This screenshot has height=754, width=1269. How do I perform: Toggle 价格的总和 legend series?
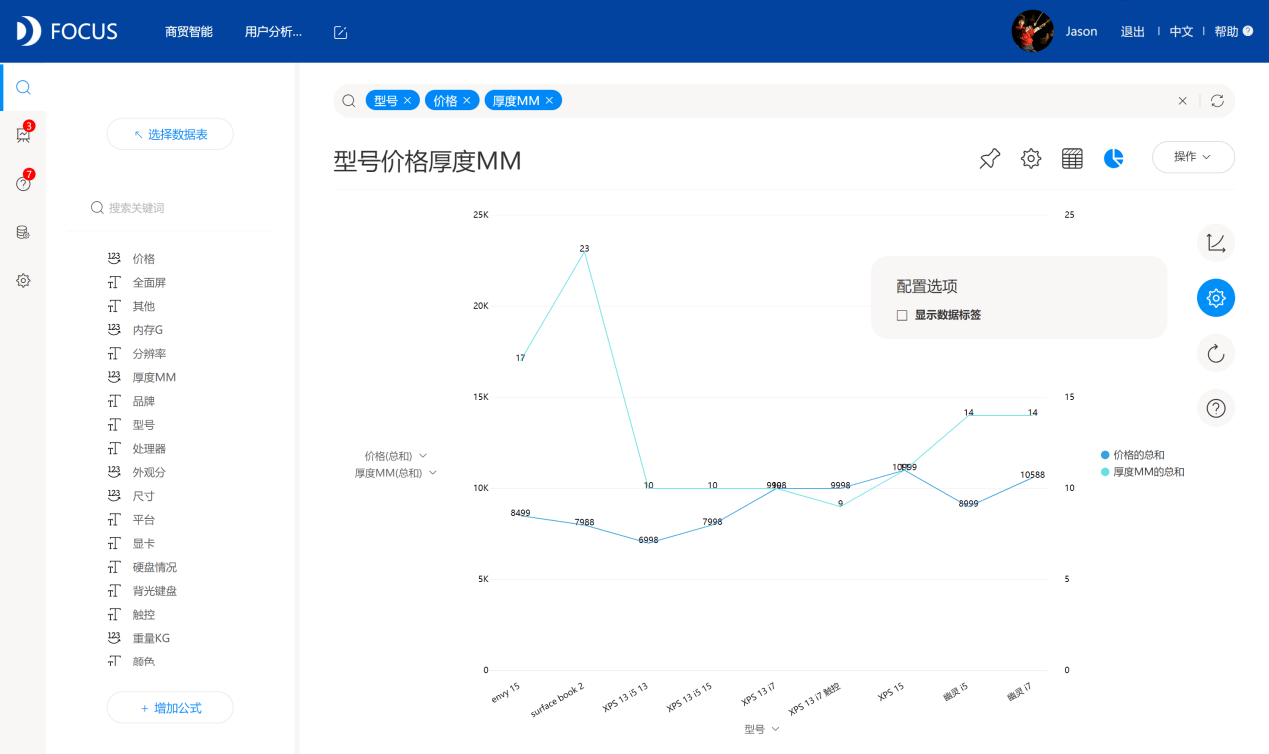[x=1138, y=454]
